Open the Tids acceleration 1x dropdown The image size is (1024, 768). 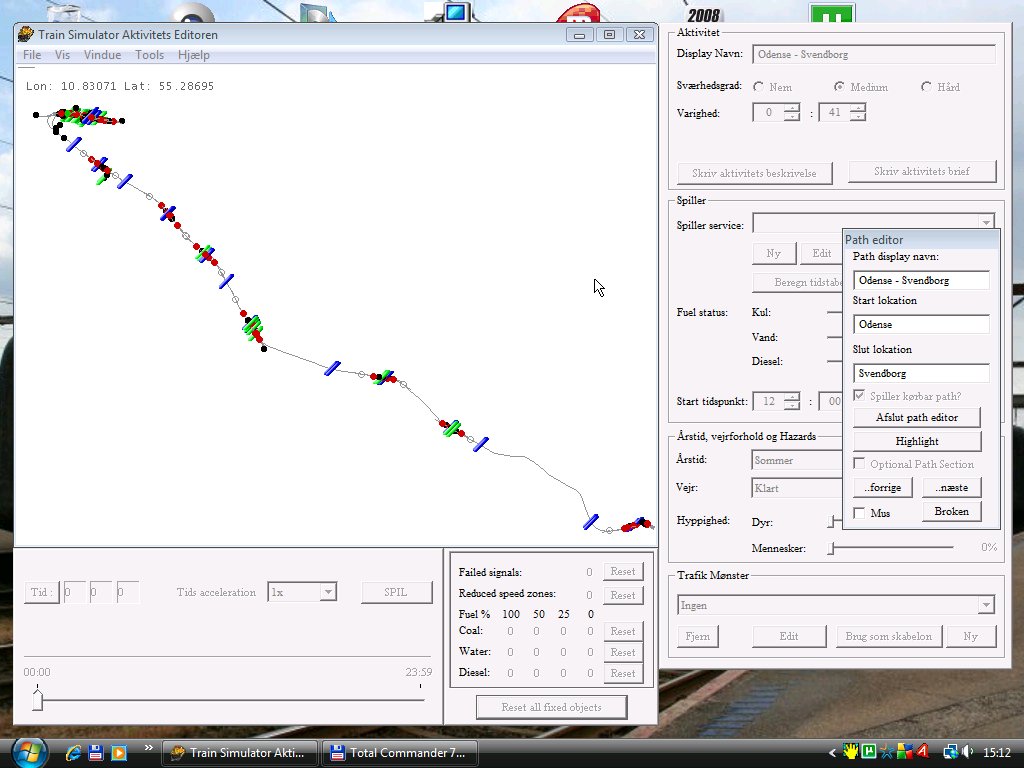point(328,592)
